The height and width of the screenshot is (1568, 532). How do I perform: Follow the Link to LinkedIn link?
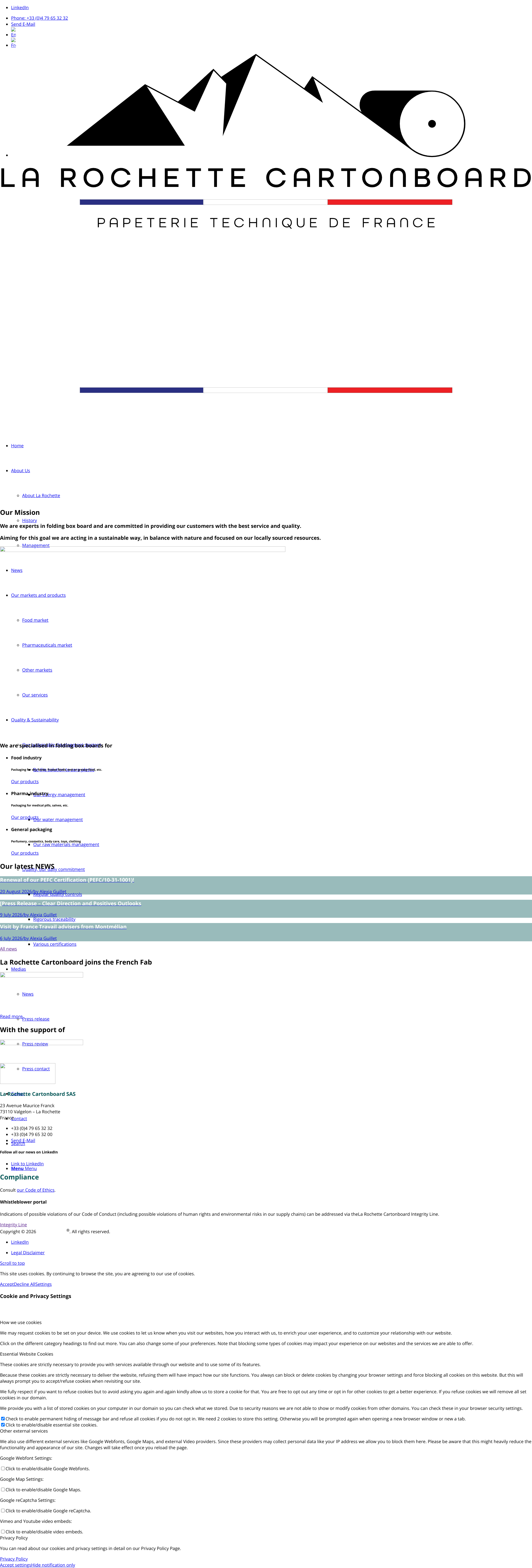point(27,1164)
